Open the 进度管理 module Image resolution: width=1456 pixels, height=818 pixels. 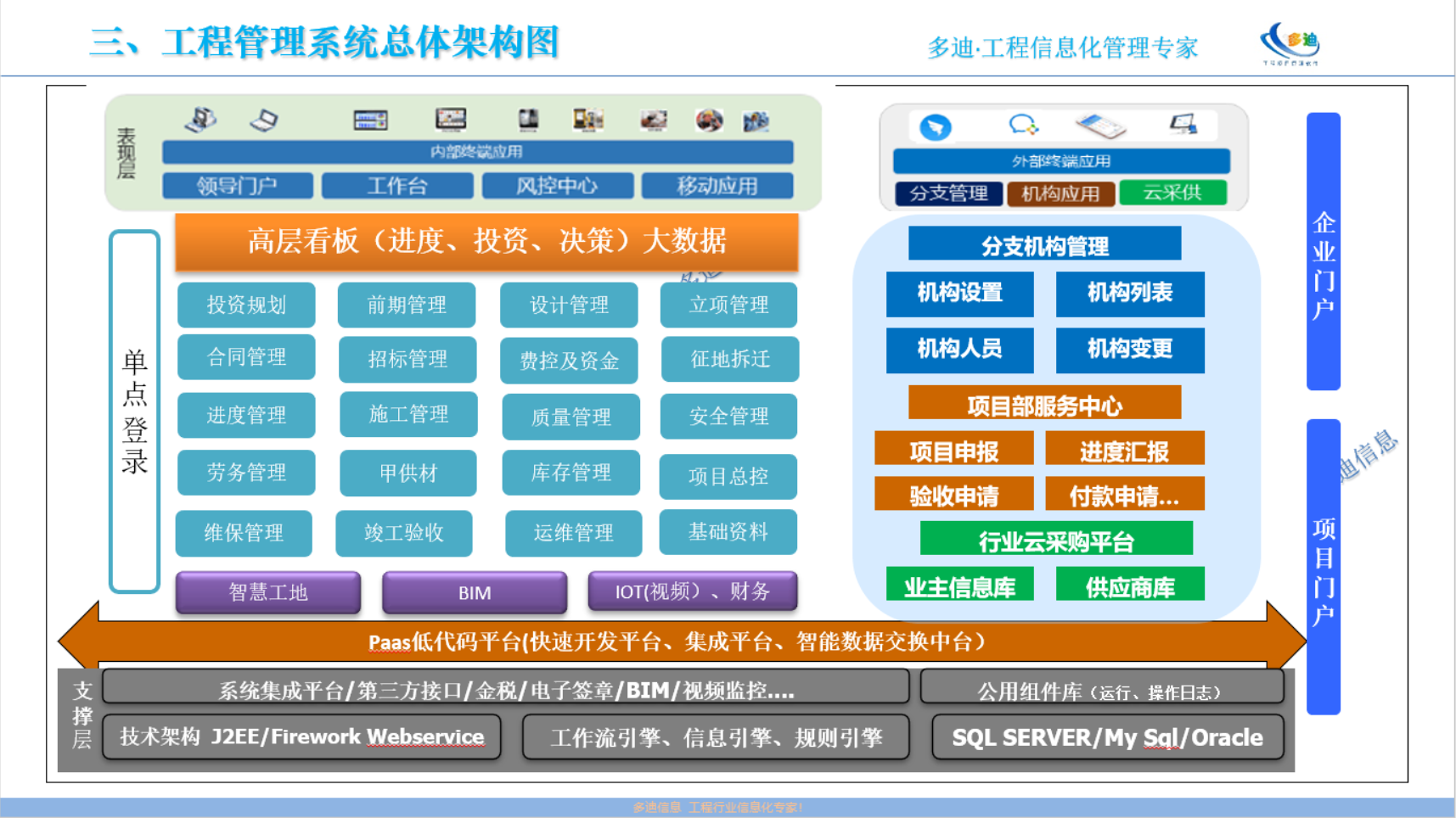point(246,416)
